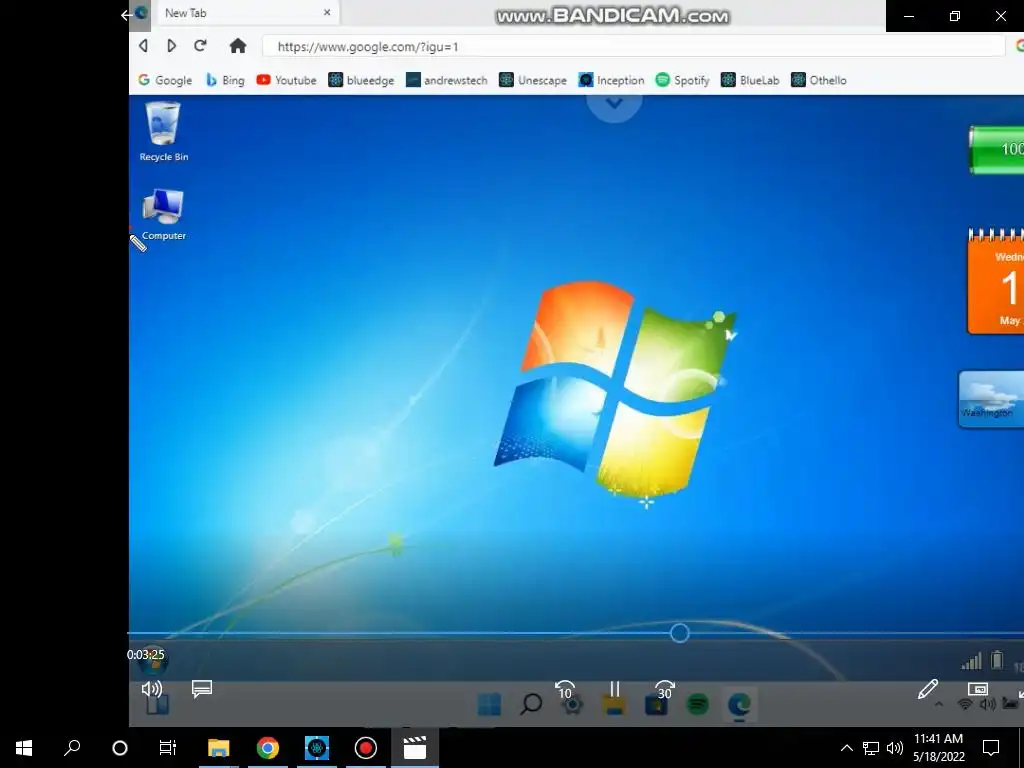Click the green battery gadget
This screenshot has width=1024, height=768.
pyautogui.click(x=996, y=150)
